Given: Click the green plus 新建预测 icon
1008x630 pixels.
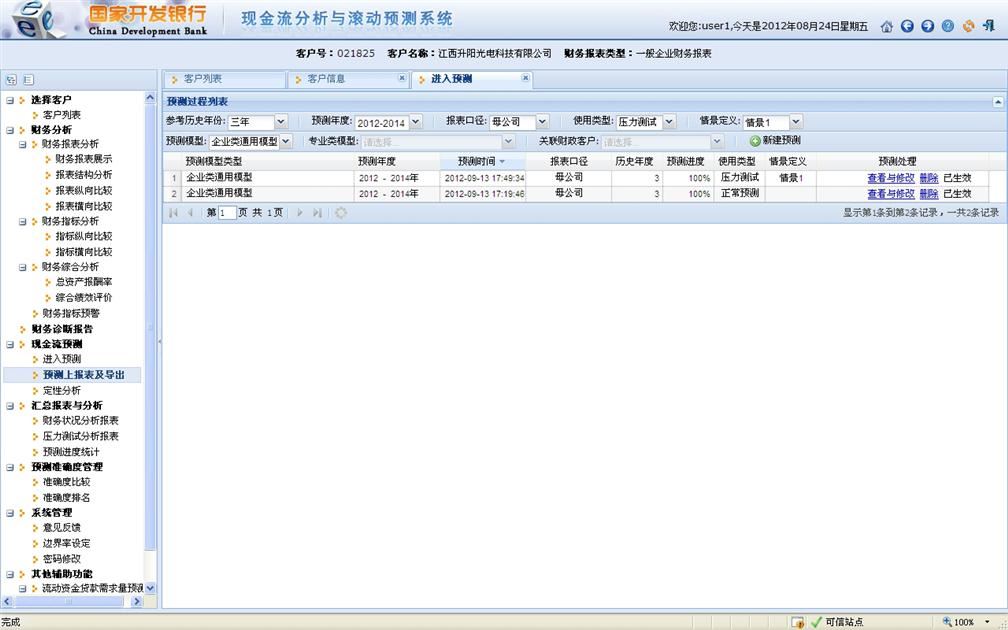Looking at the screenshot, I should [755, 141].
